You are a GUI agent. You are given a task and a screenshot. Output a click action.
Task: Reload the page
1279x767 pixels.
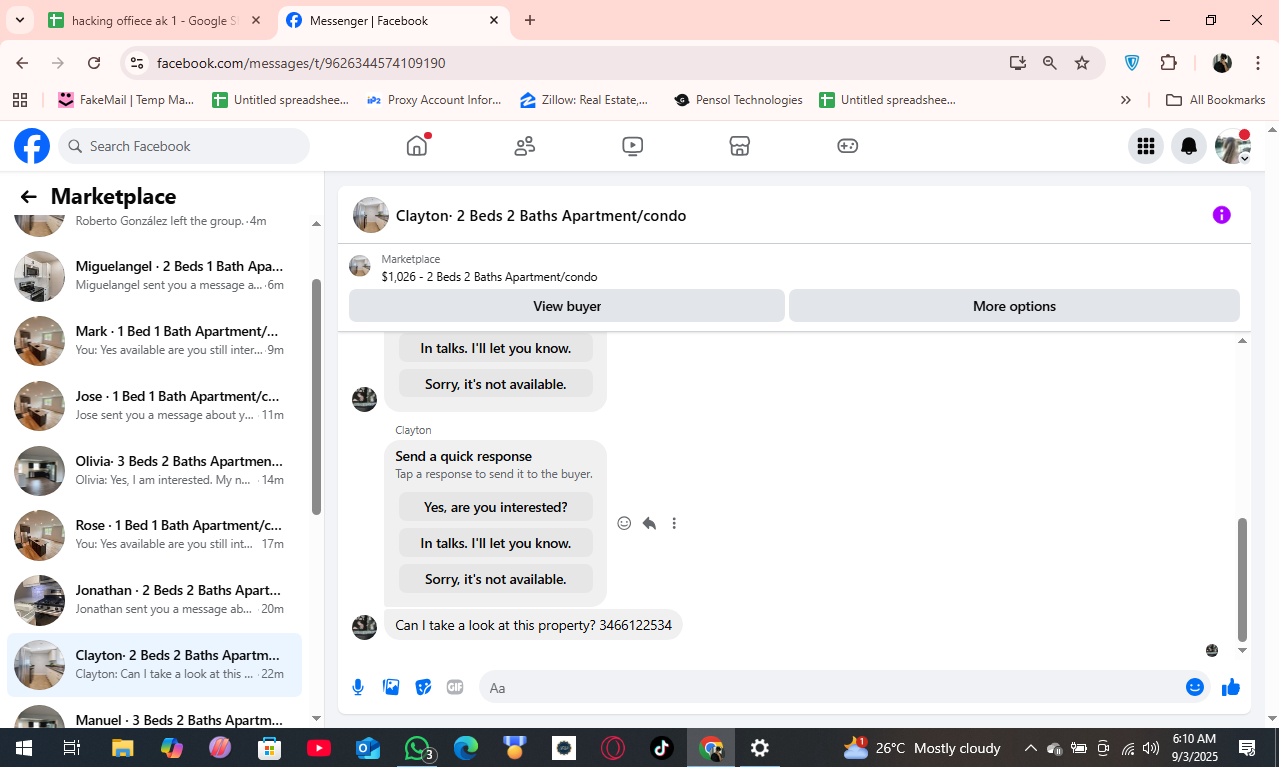(94, 63)
